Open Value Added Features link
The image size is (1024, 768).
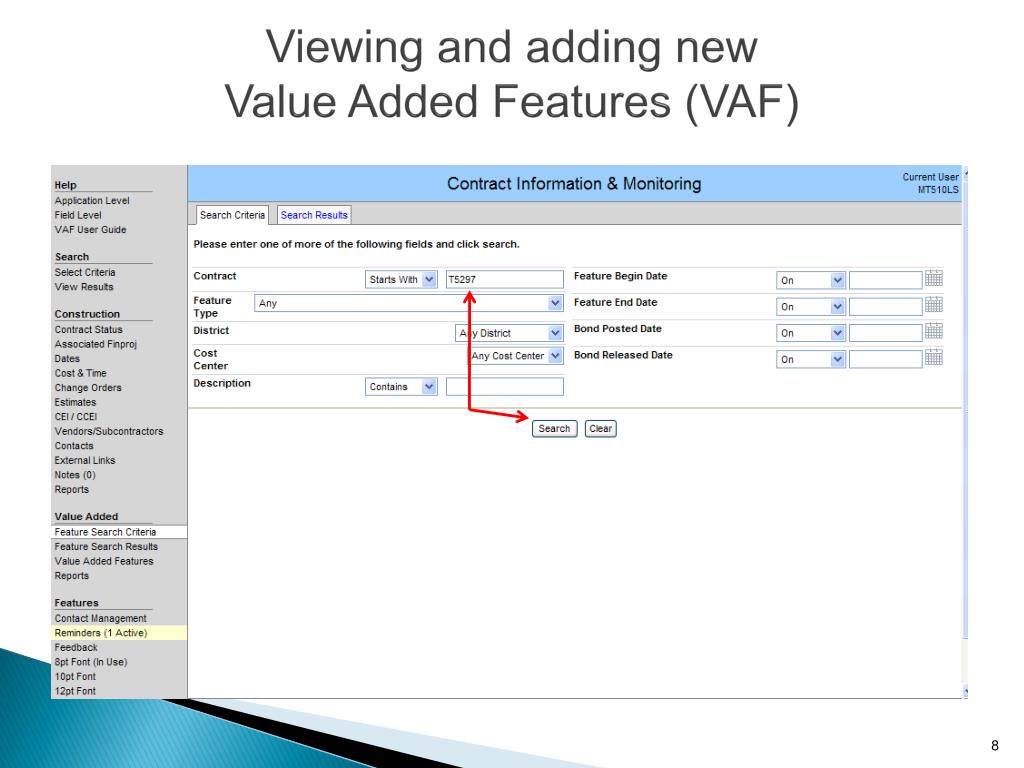(x=104, y=561)
